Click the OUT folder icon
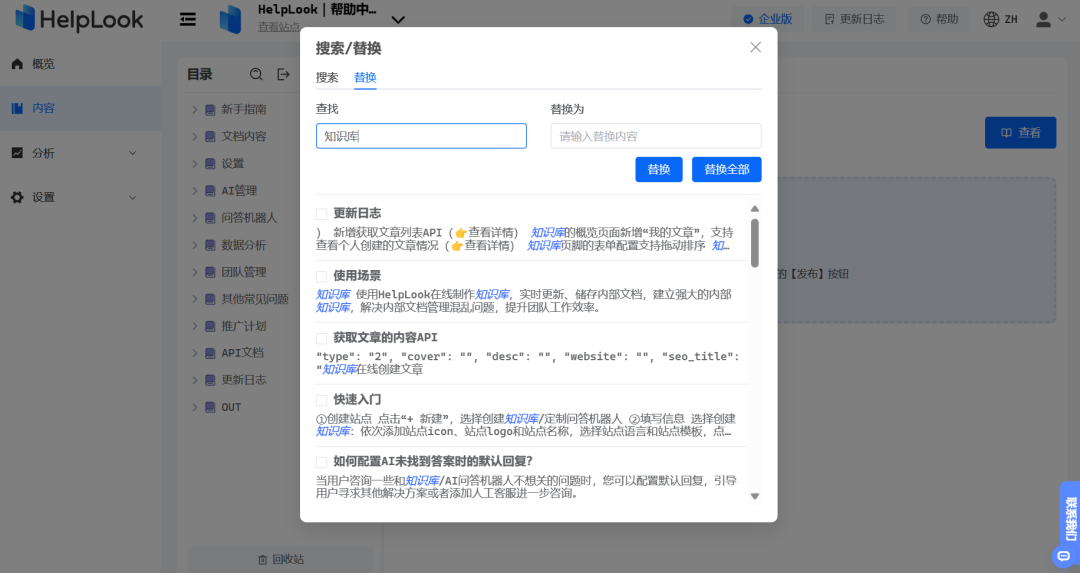Screen dimensions: 1080x573 pyautogui.click(x=210, y=407)
